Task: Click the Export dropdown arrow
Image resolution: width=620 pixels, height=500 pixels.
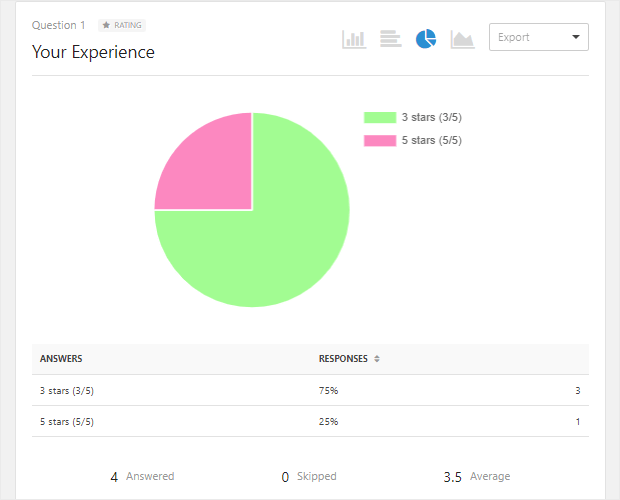Action: 576,37
